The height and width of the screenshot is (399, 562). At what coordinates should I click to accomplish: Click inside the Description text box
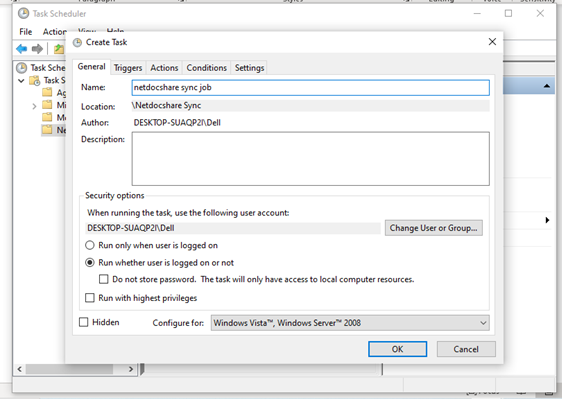pyautogui.click(x=310, y=158)
